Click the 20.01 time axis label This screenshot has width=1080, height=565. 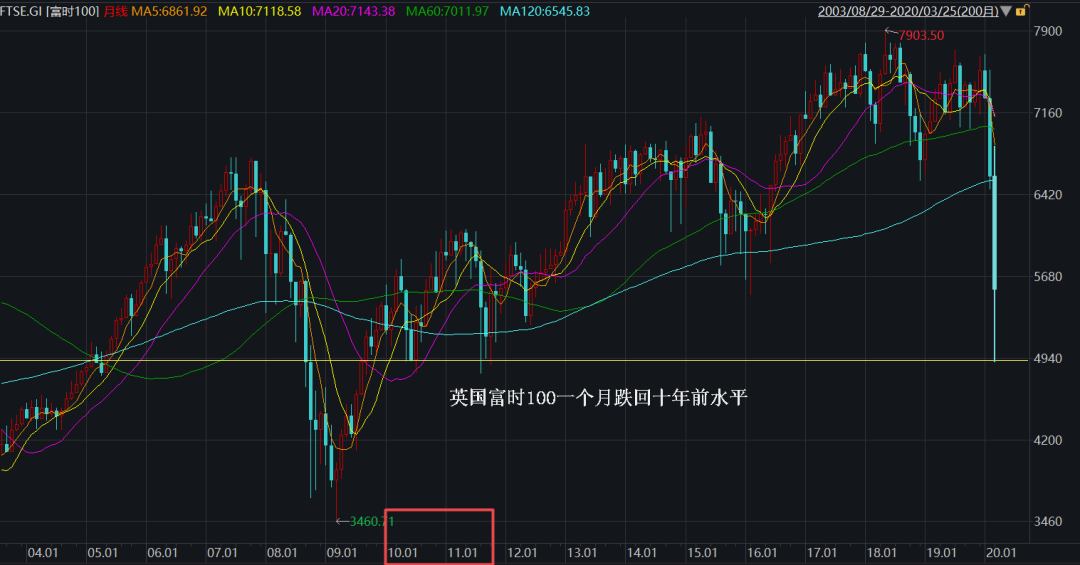[x=1001, y=553]
